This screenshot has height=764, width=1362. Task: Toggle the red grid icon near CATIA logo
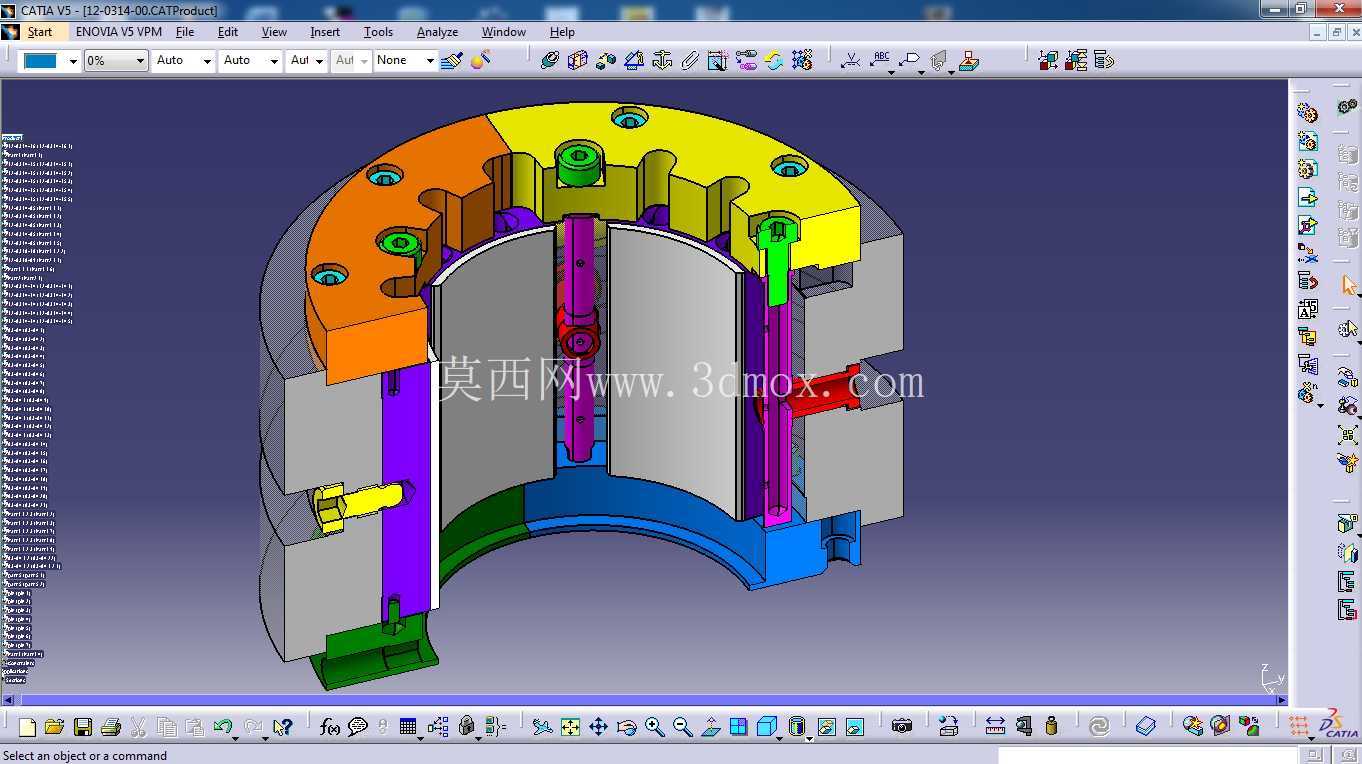click(x=1298, y=727)
